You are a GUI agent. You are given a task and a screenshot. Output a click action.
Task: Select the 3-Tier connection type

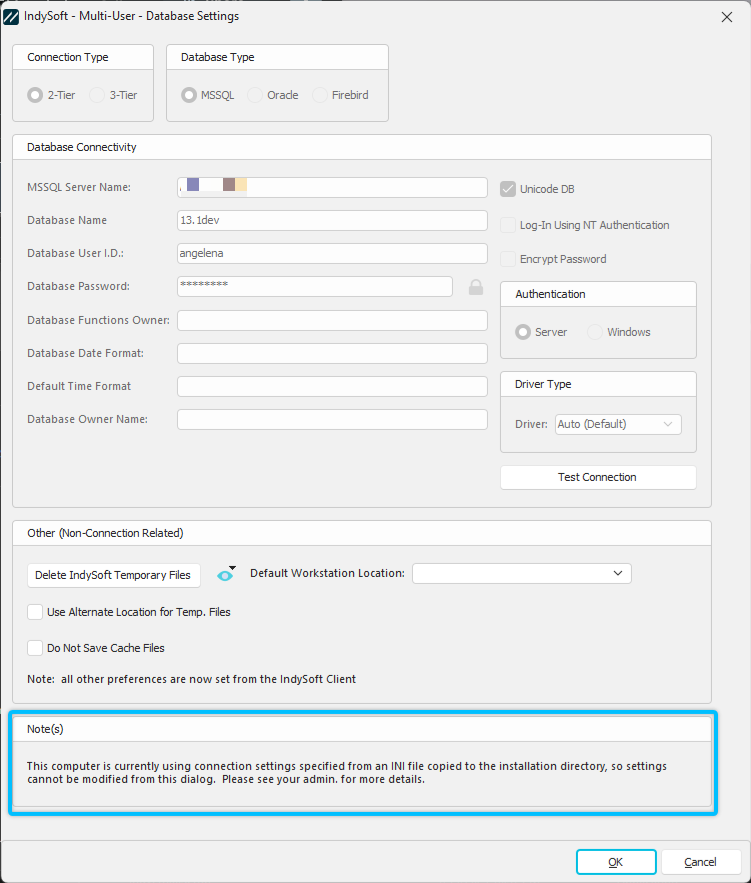[x=97, y=95]
